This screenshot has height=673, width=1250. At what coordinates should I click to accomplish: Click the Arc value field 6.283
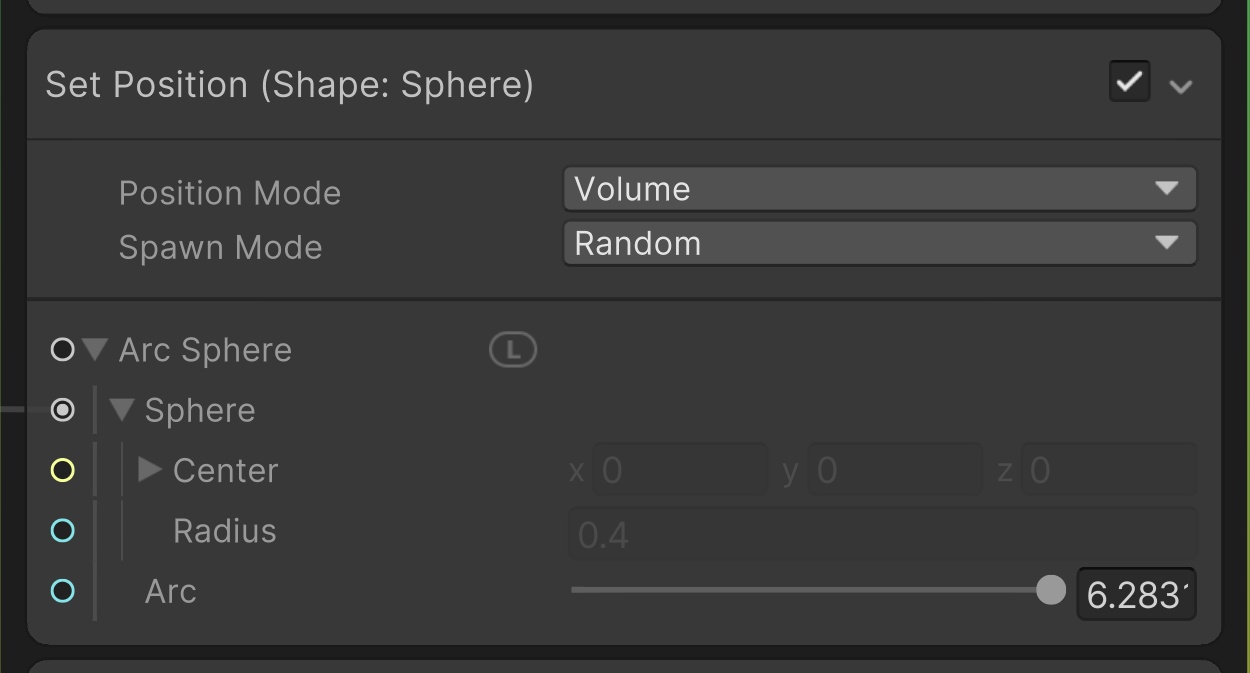[1135, 595]
